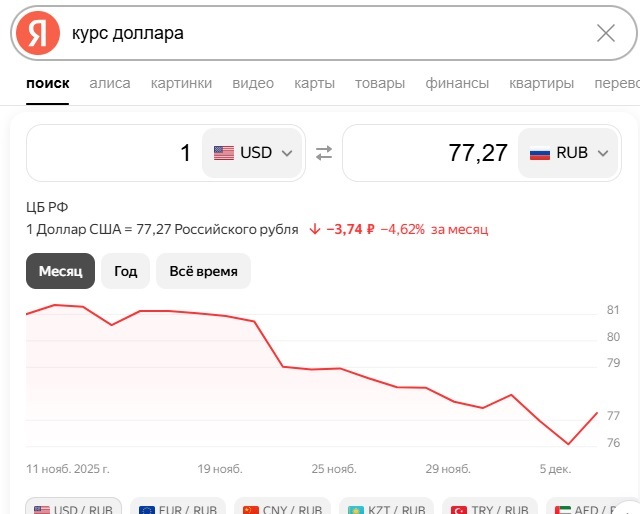This screenshot has height=514, width=640.
Task: Open the RUB currency dropdown
Action: pyautogui.click(x=568, y=153)
